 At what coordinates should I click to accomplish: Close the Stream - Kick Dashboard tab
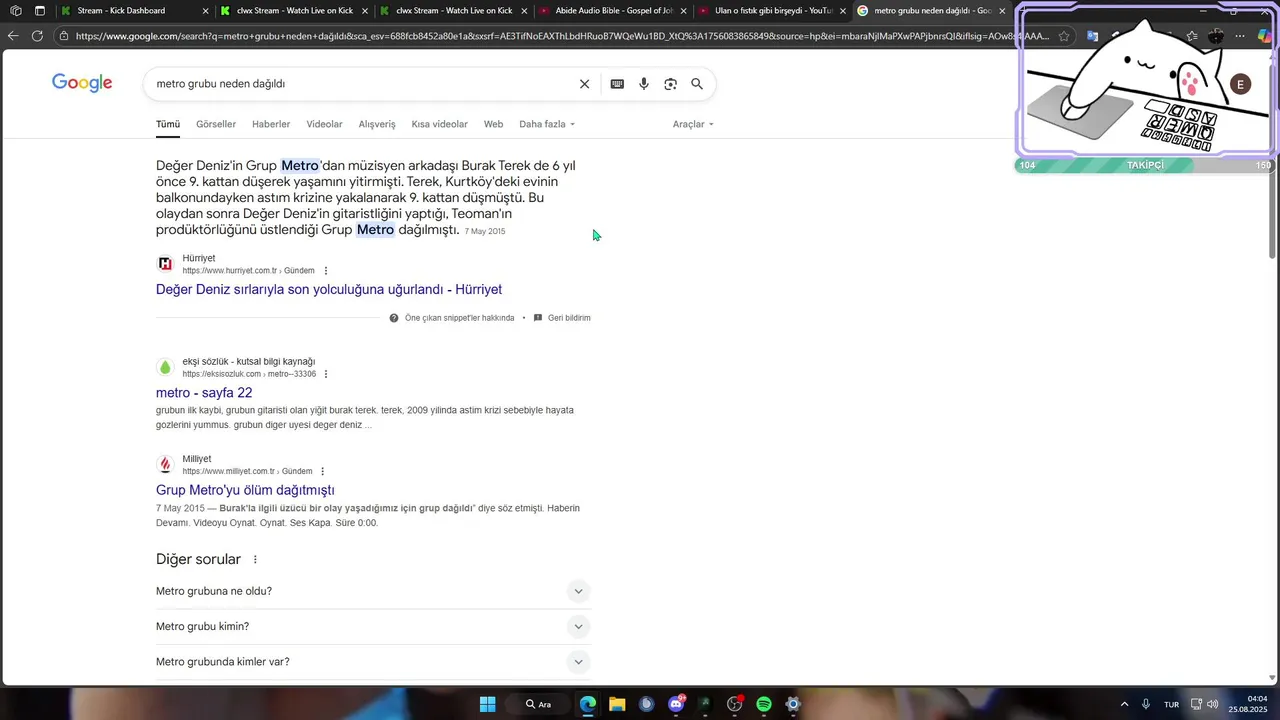coord(206,11)
